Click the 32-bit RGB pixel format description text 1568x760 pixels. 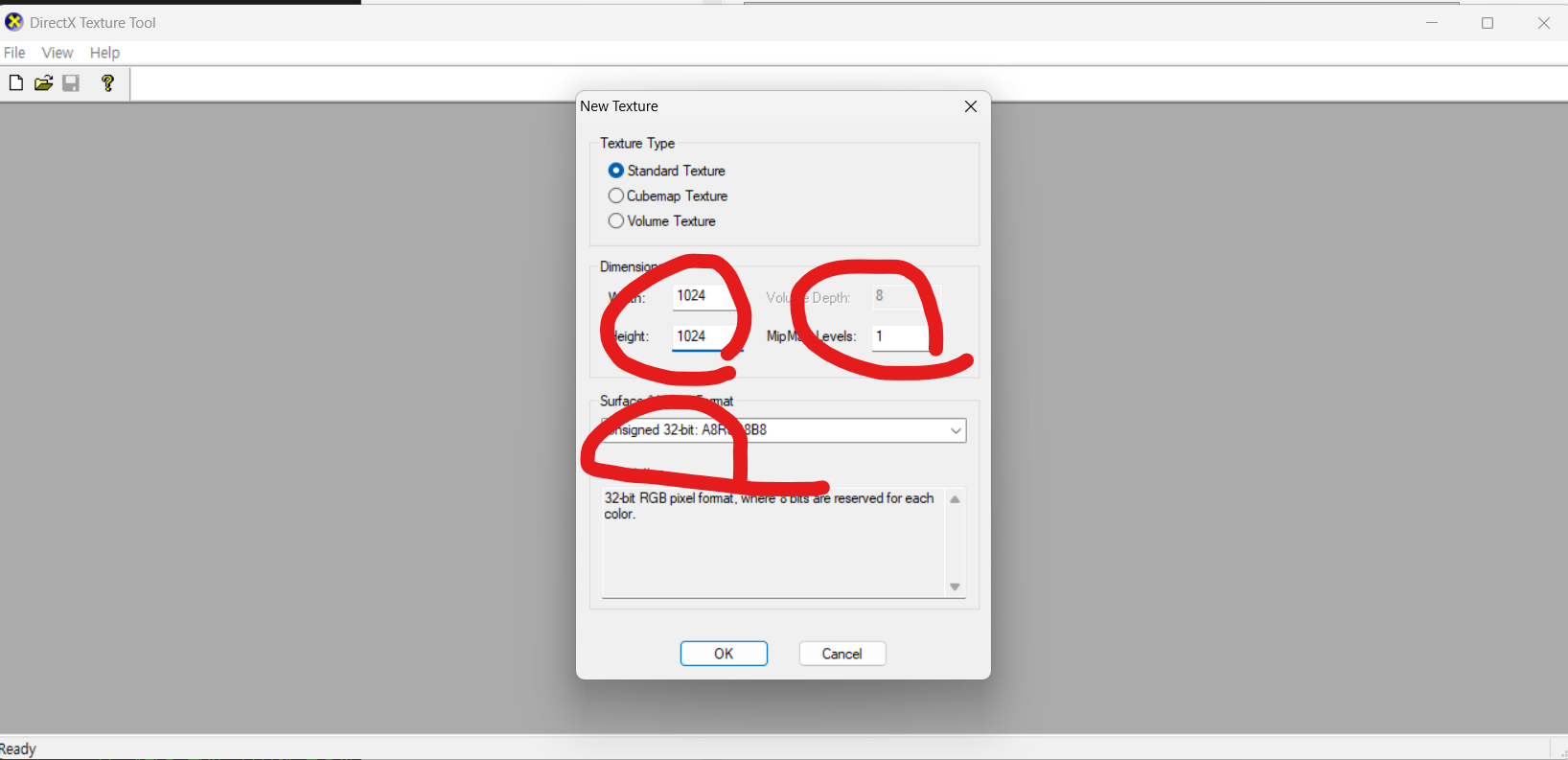pyautogui.click(x=769, y=506)
